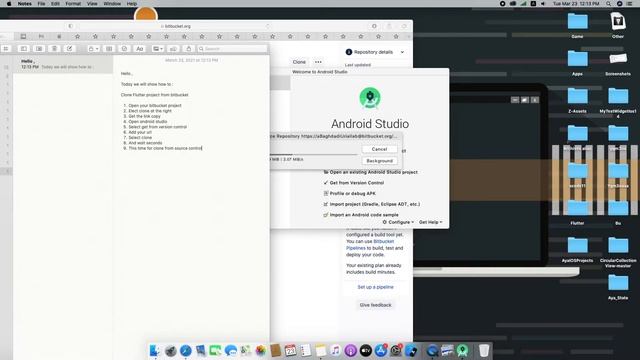Open the Notes menu in the menu bar
640x360 pixels.
(24, 4)
